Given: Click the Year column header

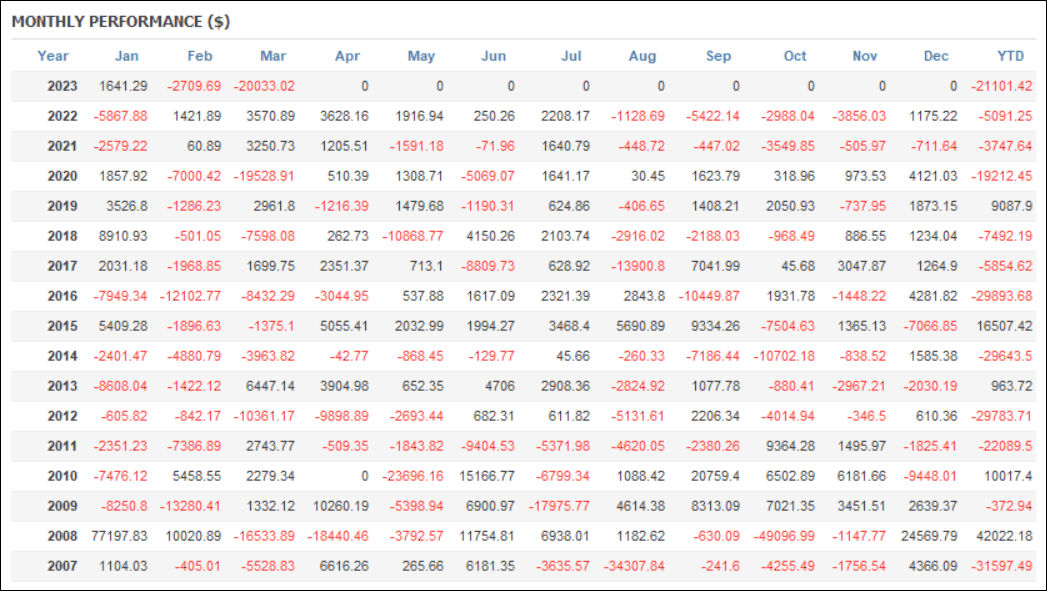Looking at the screenshot, I should click(x=53, y=56).
